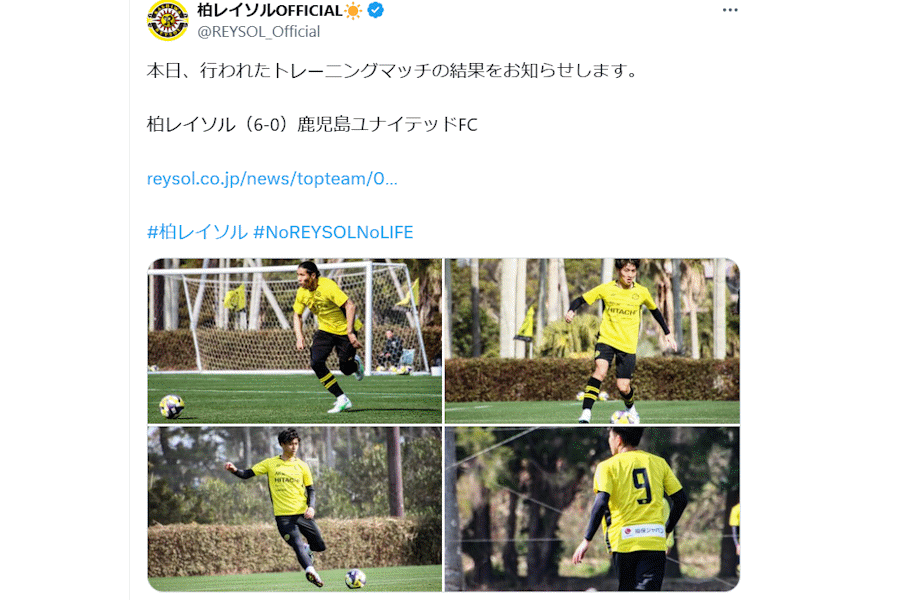Click the sun emoji beside account name

pyautogui.click(x=353, y=10)
